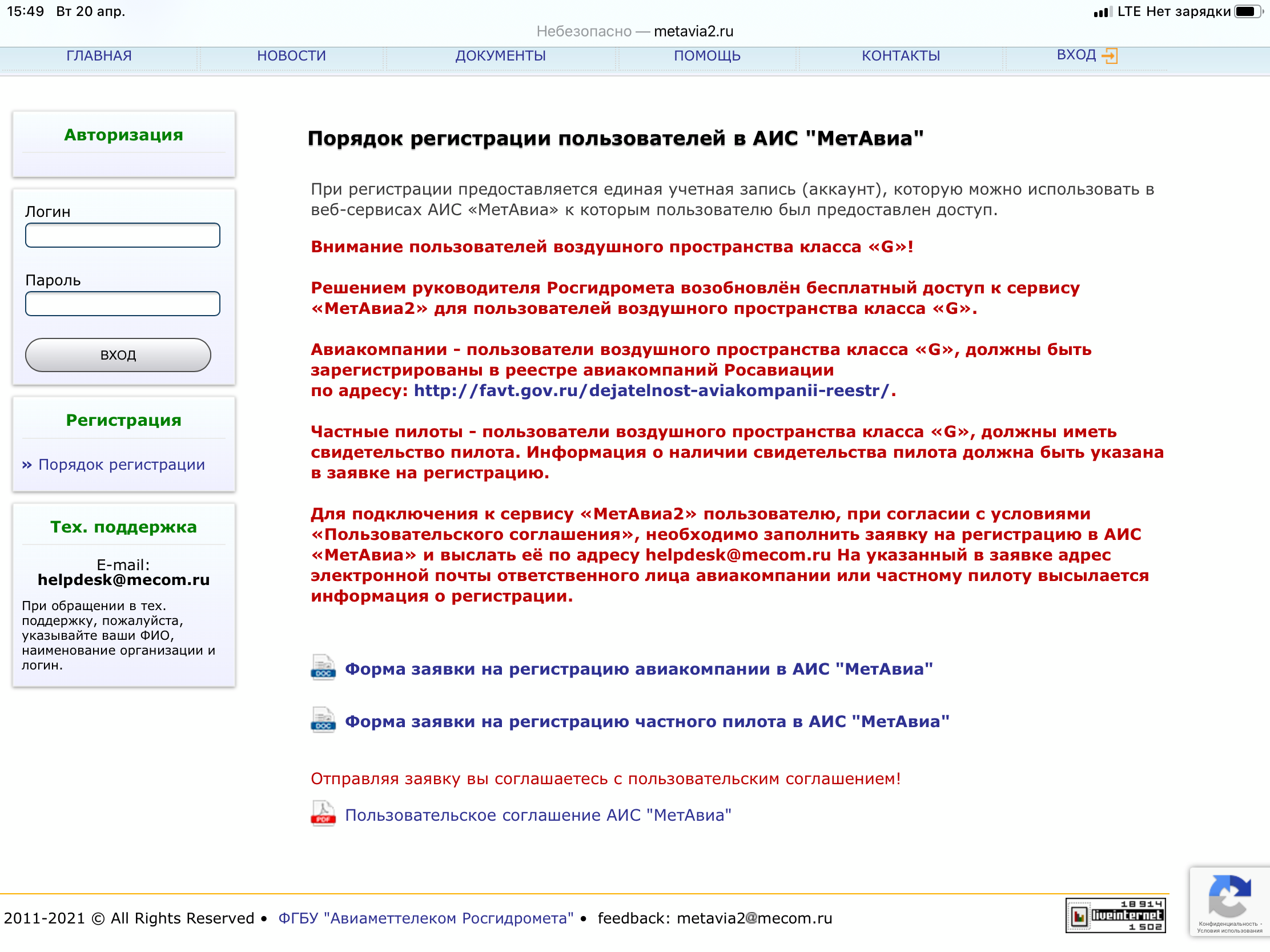Screen dimensions: 1270x952
Task: Select ПОМОЩЬ in the navigation bar
Action: pos(707,56)
